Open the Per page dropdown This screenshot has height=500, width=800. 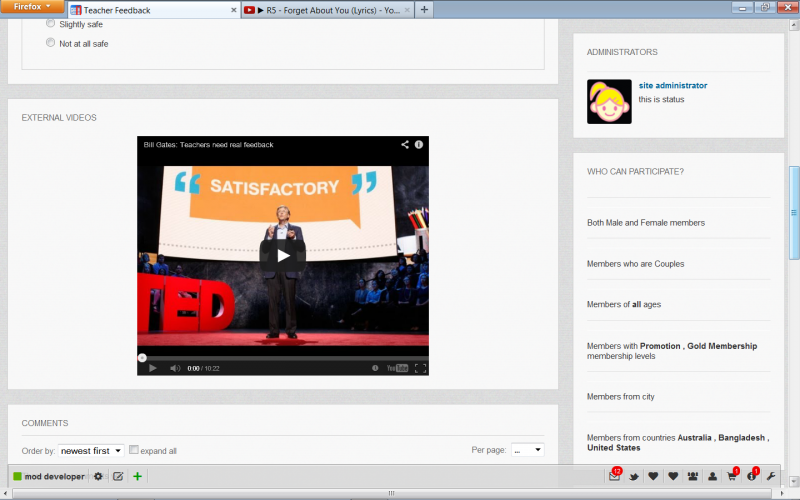click(x=528, y=449)
